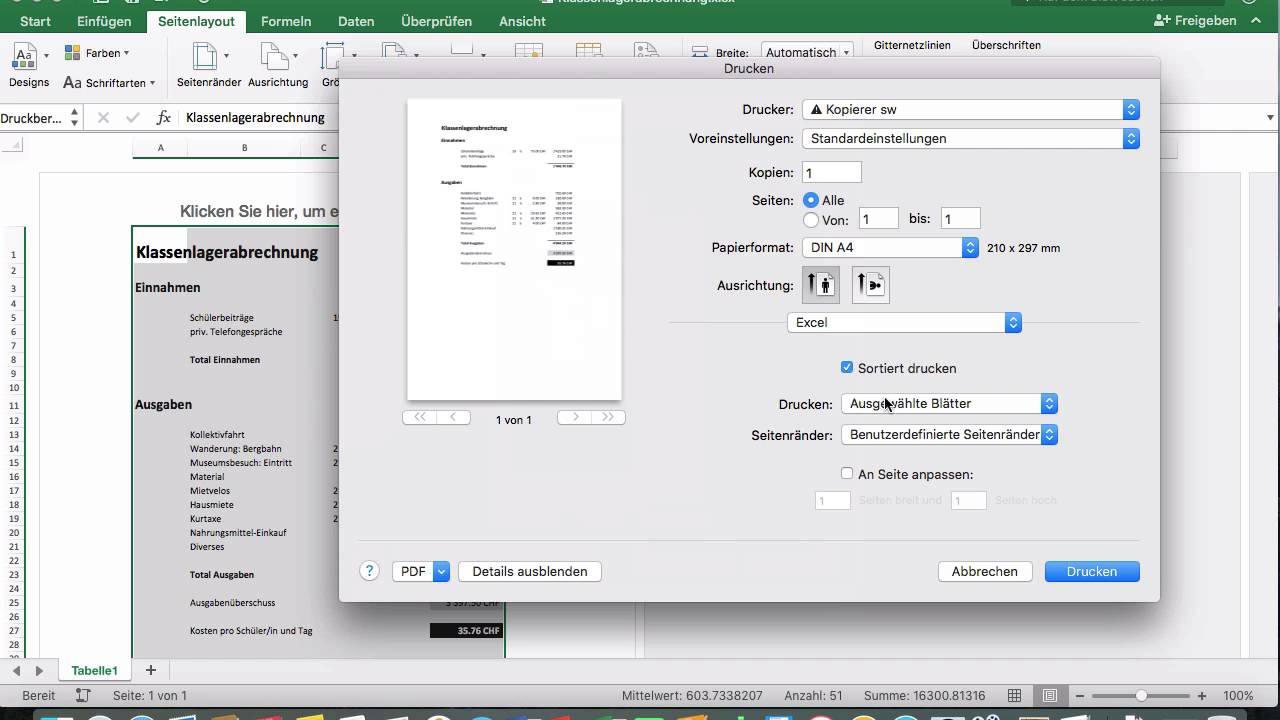This screenshot has width=1280, height=720.
Task: Open print dialog help
Action: 369,571
